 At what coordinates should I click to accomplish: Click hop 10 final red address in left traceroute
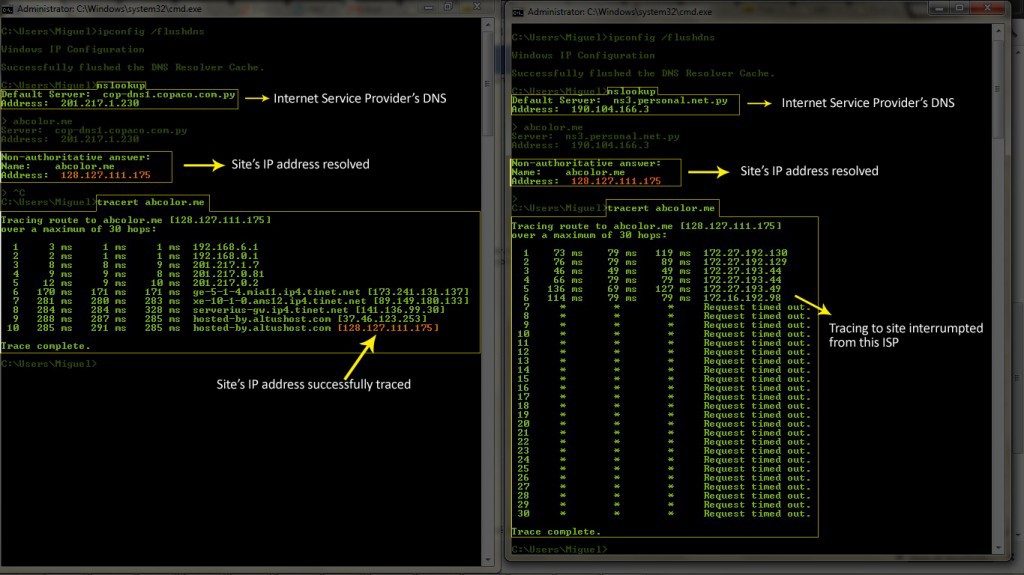tap(388, 328)
